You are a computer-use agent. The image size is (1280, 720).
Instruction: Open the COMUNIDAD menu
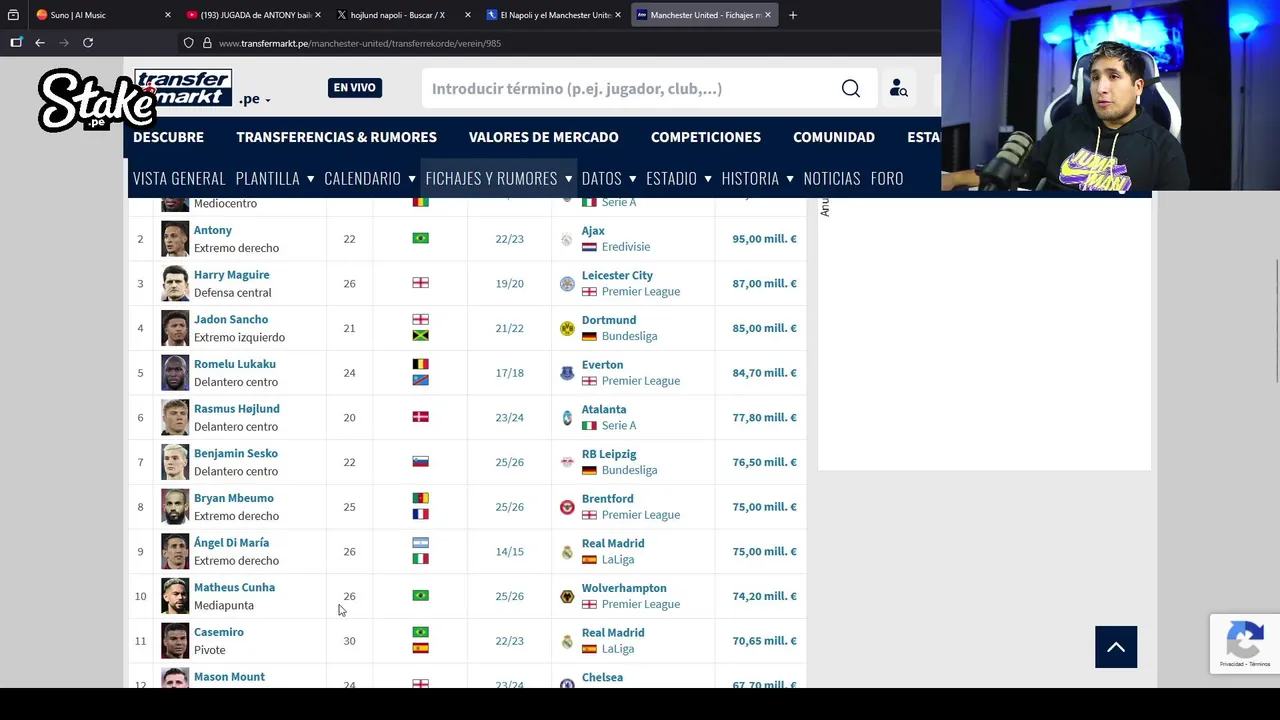(834, 137)
